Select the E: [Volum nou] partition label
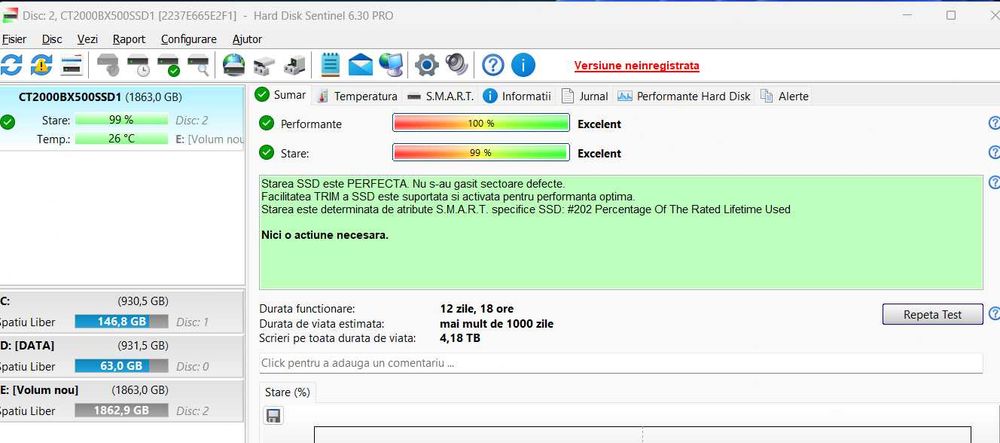 (x=39, y=389)
